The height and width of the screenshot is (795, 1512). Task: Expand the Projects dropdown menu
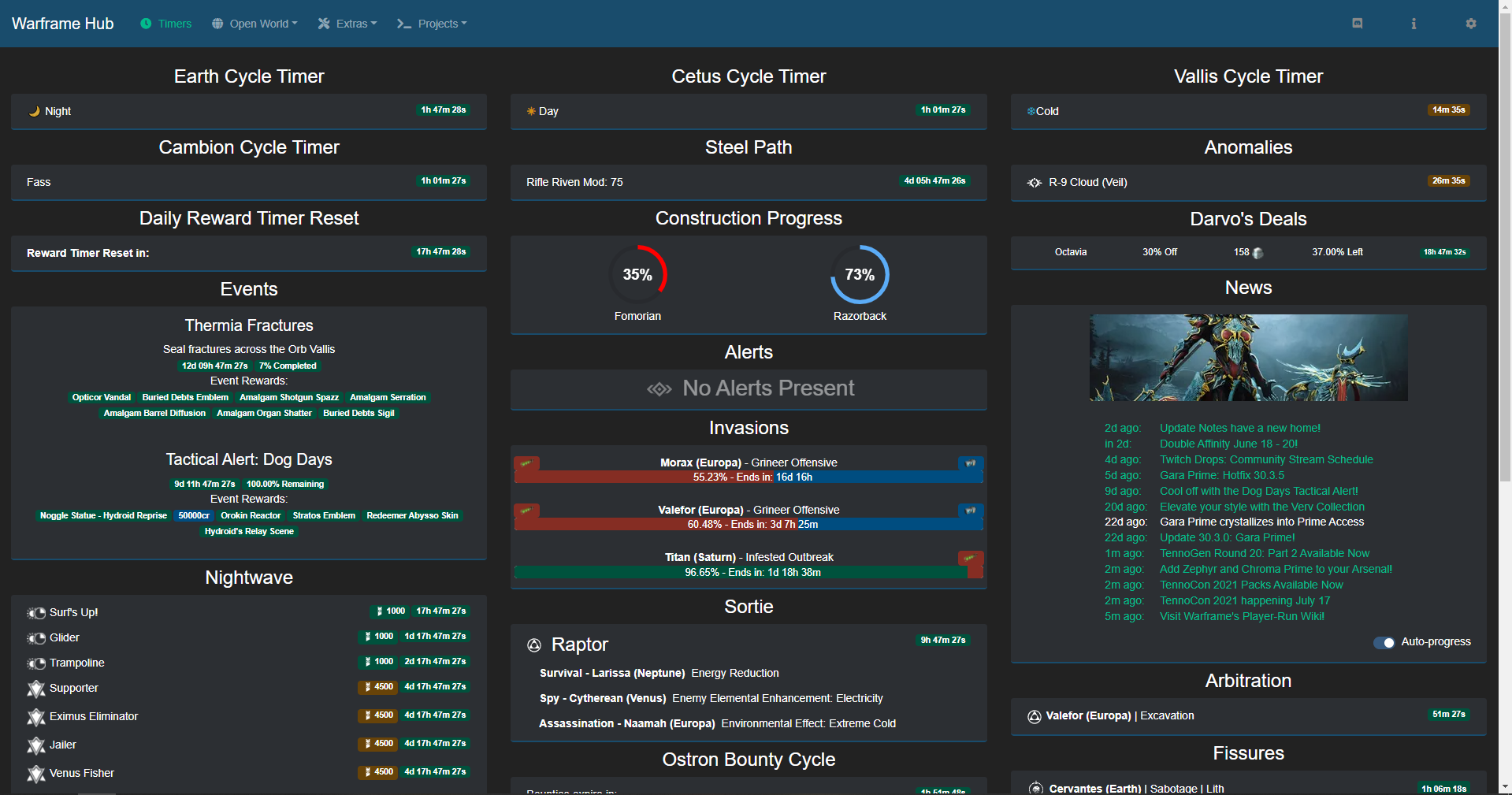432,24
